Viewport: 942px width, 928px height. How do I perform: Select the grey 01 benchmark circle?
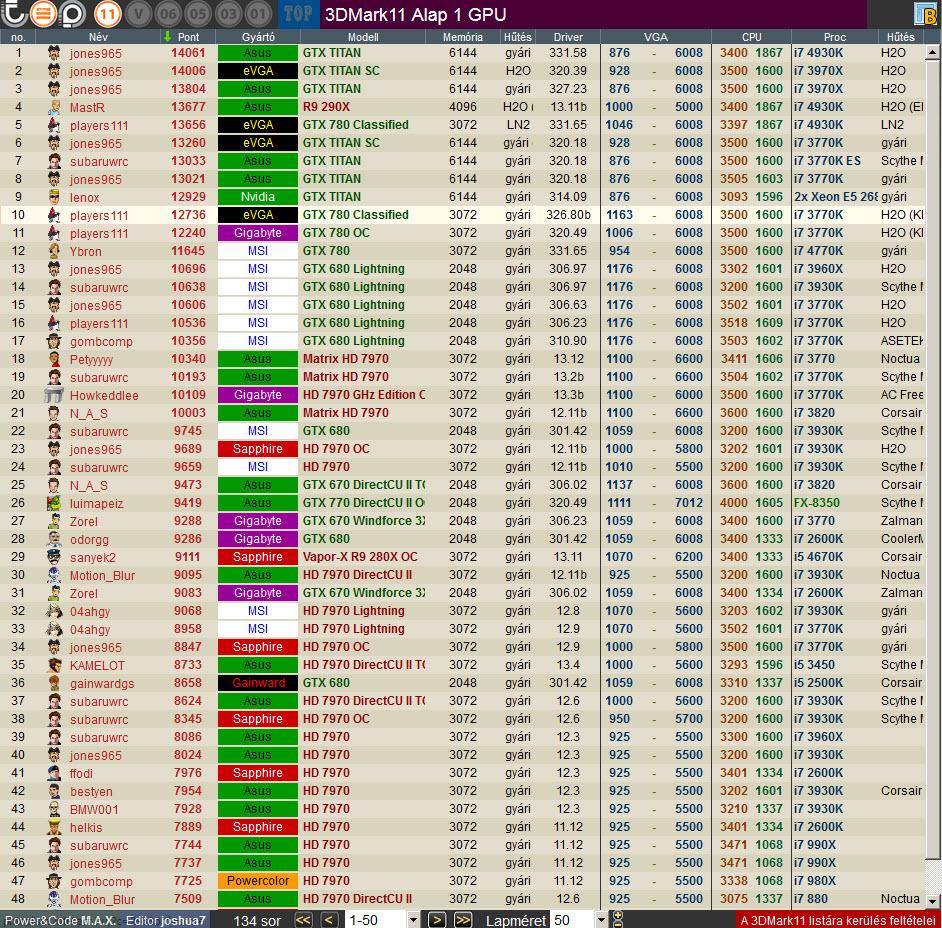[x=258, y=14]
